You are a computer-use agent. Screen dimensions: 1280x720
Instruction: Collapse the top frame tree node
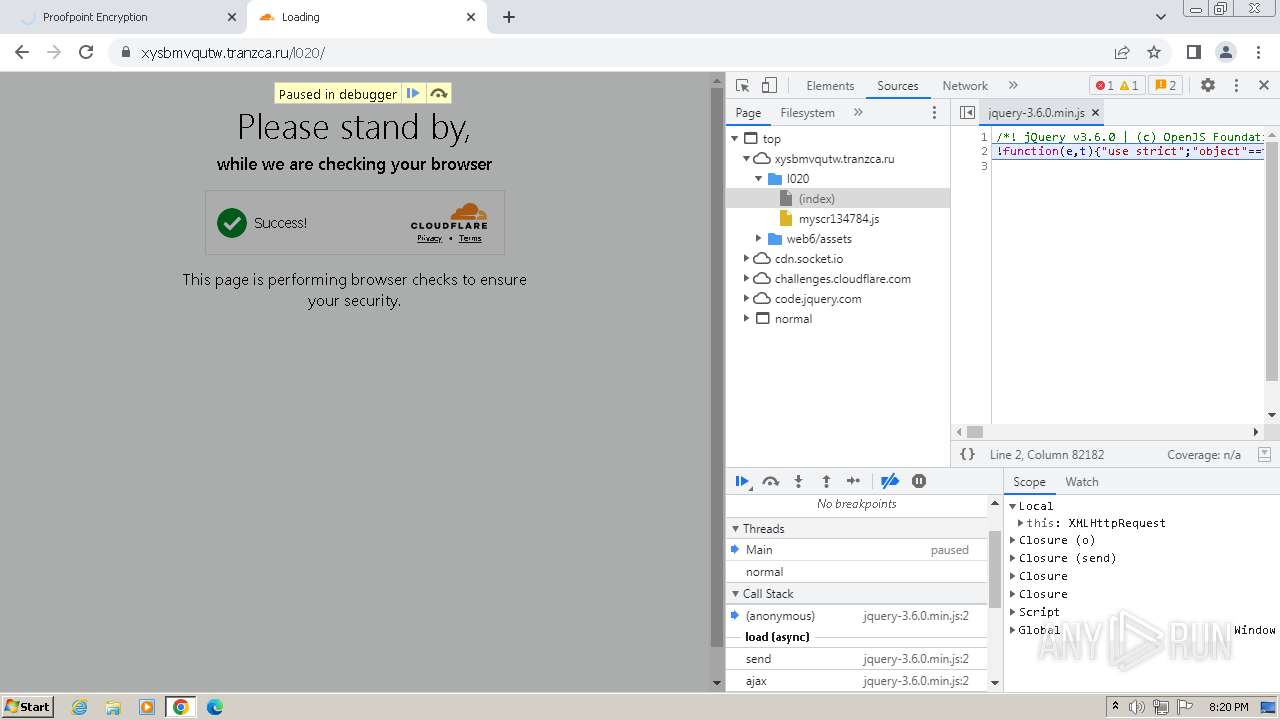pos(735,139)
